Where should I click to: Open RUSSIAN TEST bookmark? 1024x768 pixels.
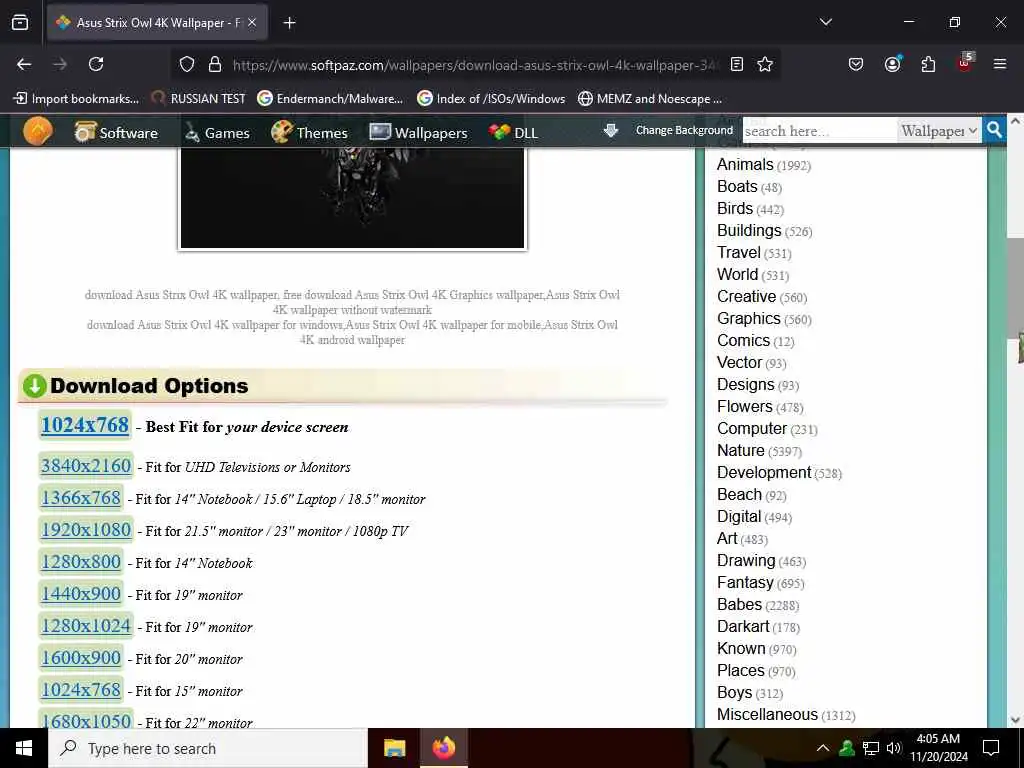(199, 99)
